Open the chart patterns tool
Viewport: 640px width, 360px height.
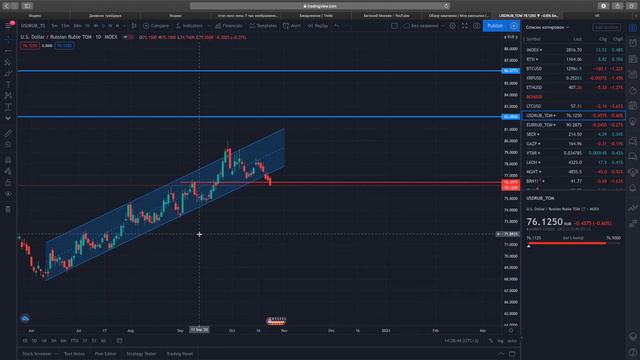(8, 96)
